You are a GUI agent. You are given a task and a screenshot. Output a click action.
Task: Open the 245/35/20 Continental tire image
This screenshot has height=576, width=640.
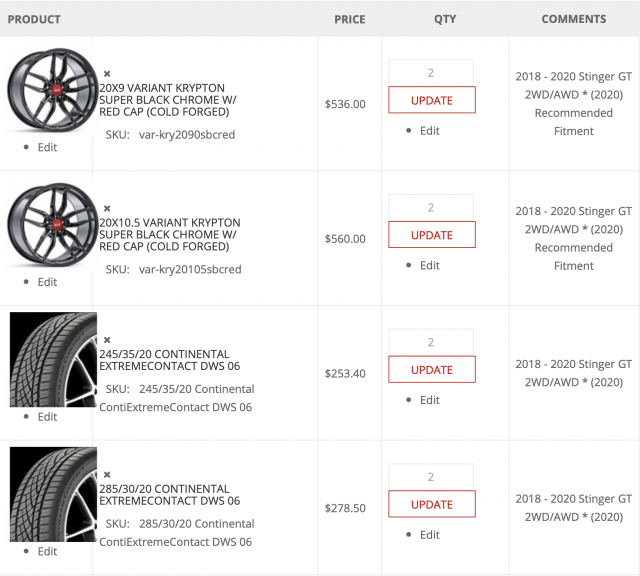(53, 359)
